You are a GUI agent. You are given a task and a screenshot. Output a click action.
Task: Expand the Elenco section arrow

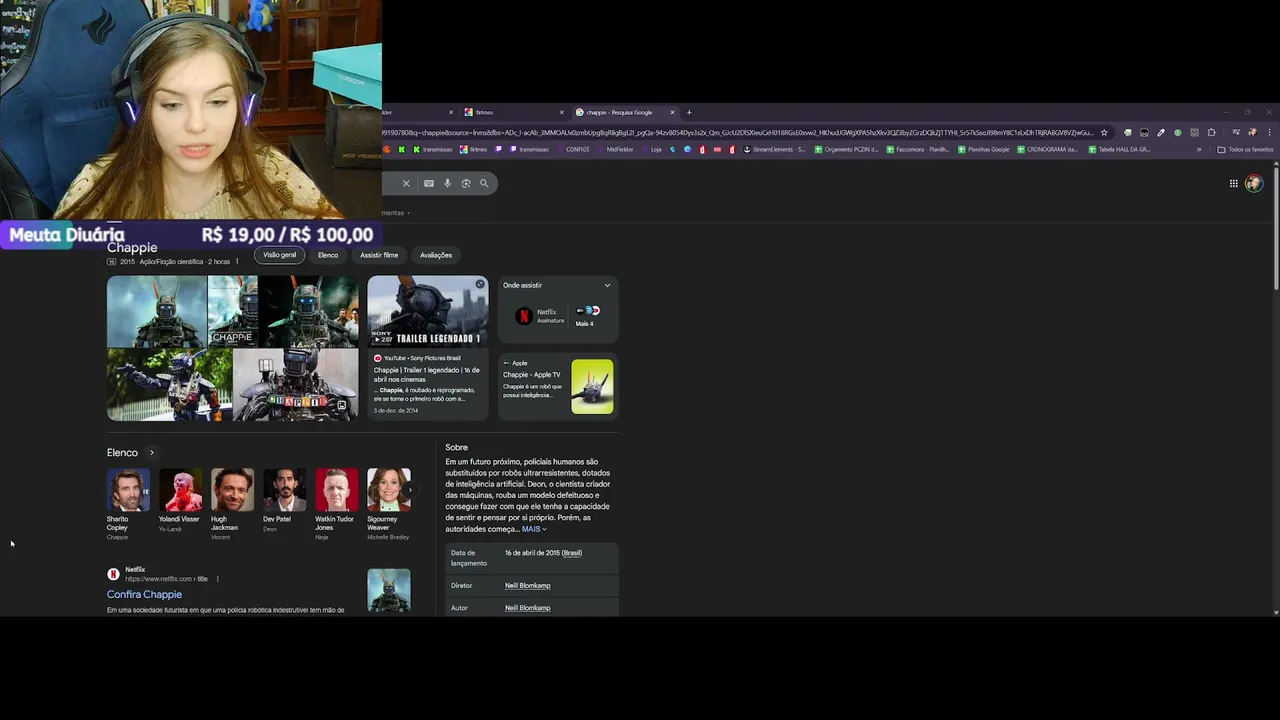pos(152,453)
